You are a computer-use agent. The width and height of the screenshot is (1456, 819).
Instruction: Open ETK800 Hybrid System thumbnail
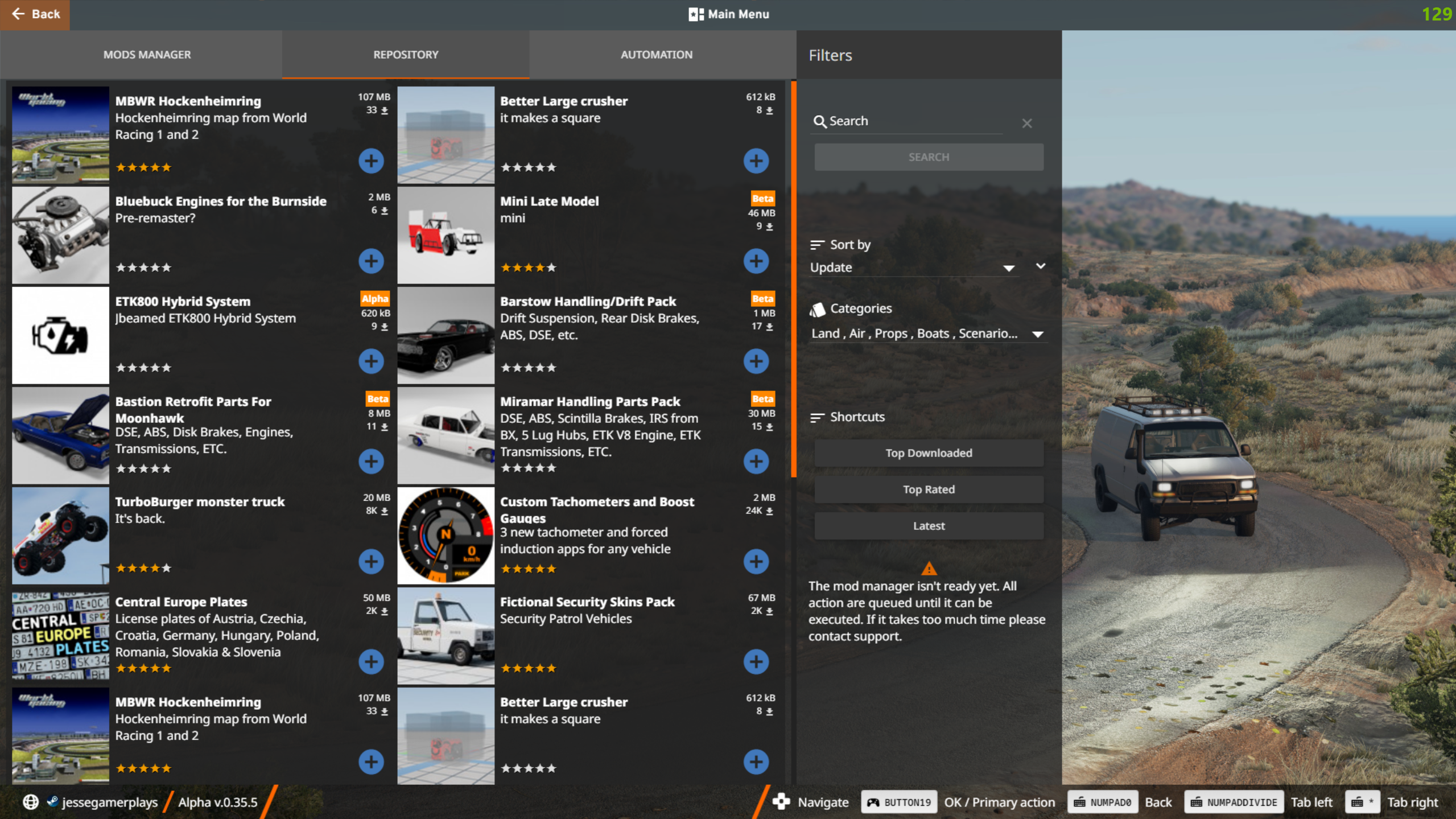pos(60,335)
